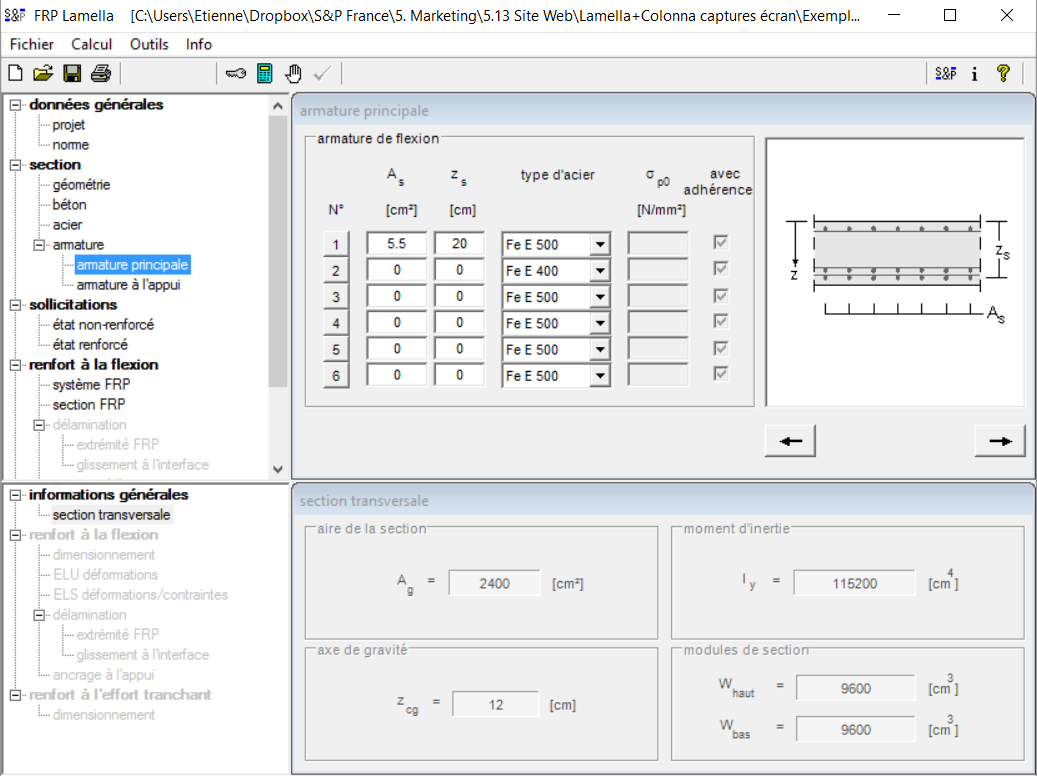This screenshot has width=1037, height=777.
Task: Collapse the 'armature' tree node
Action: point(40,245)
